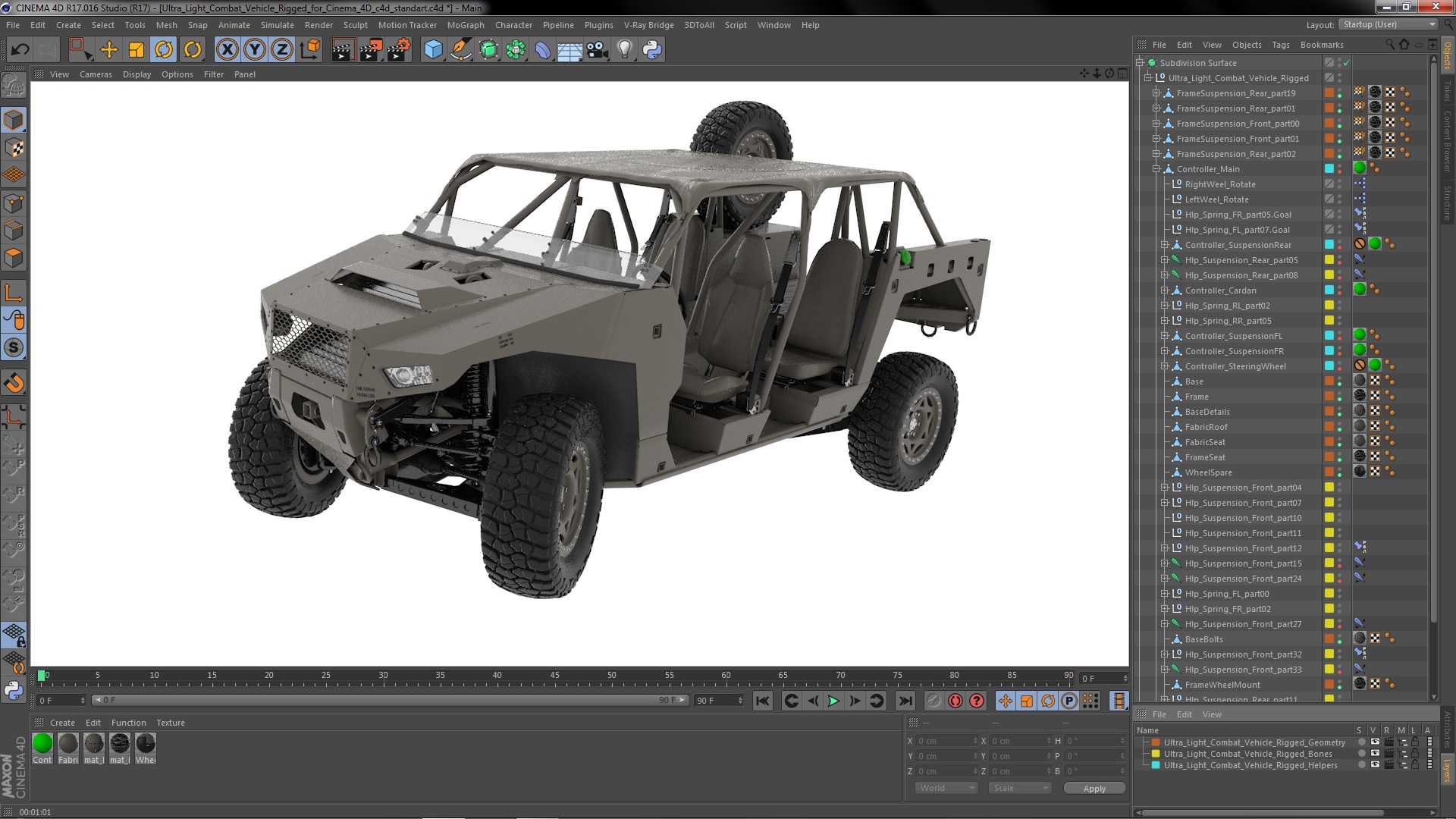Toggle Y-axis lock button
Viewport: 1456px width, 819px height.
point(255,50)
